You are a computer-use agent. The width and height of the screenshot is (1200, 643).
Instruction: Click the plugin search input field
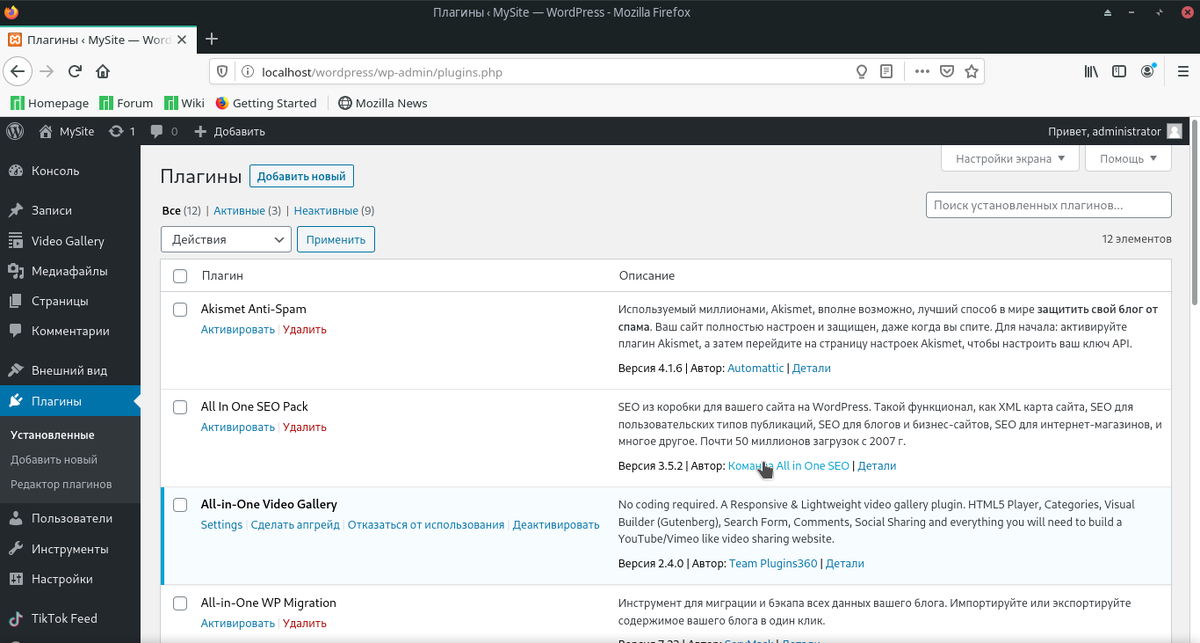click(x=1048, y=205)
